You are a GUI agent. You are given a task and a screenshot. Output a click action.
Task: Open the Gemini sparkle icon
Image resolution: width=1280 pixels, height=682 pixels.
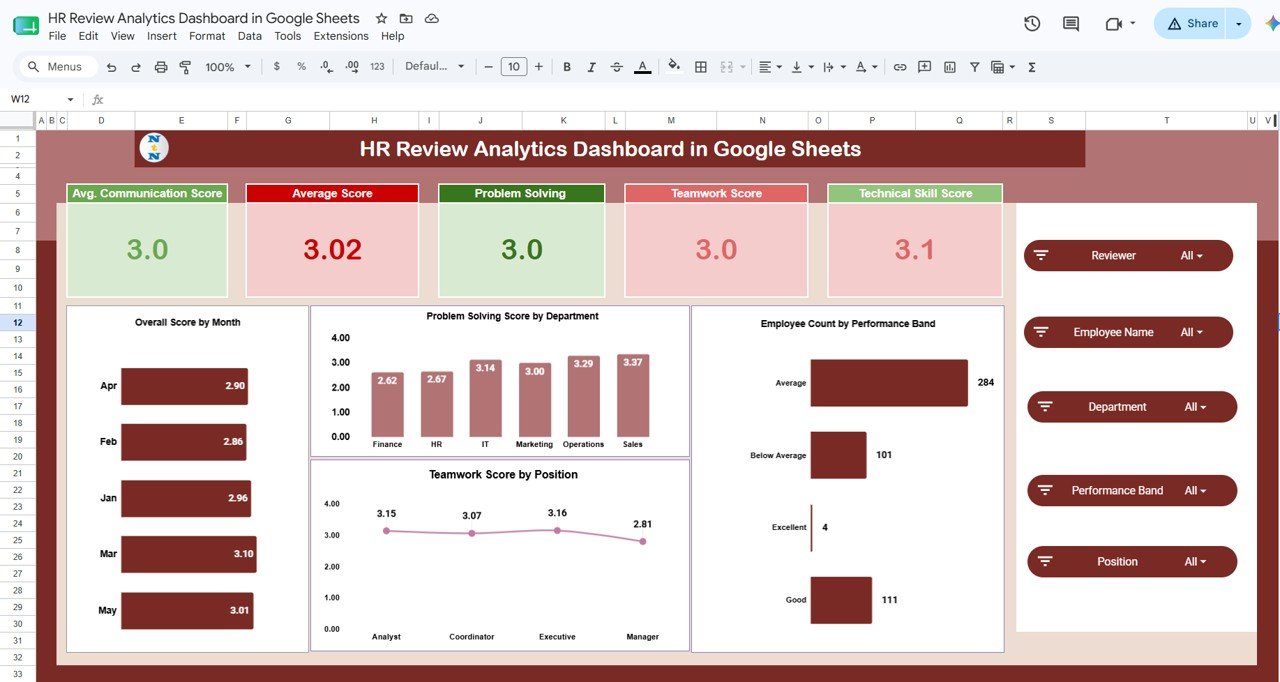tap(1271, 24)
